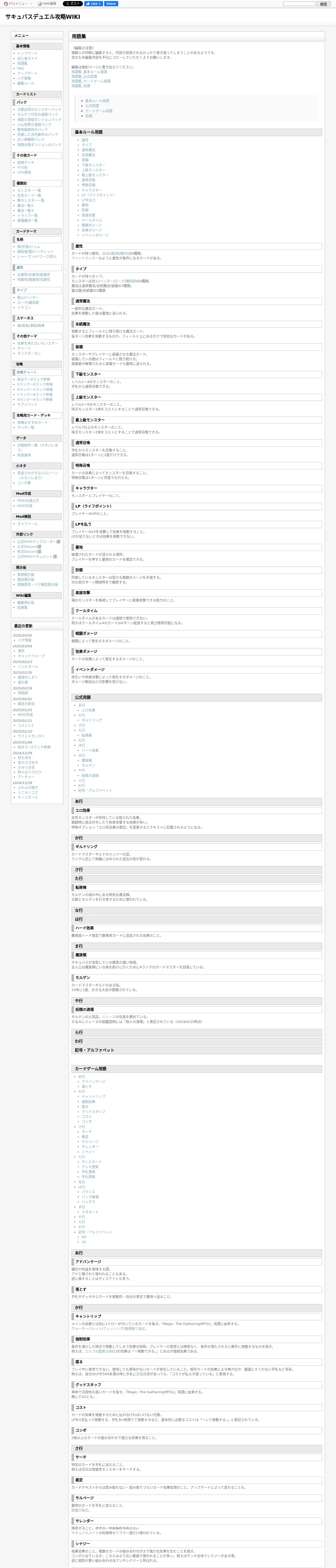Jump to ギルドリング in 公式用語 contents
Viewport: 336px width, 1568px height.
(x=92, y=720)
